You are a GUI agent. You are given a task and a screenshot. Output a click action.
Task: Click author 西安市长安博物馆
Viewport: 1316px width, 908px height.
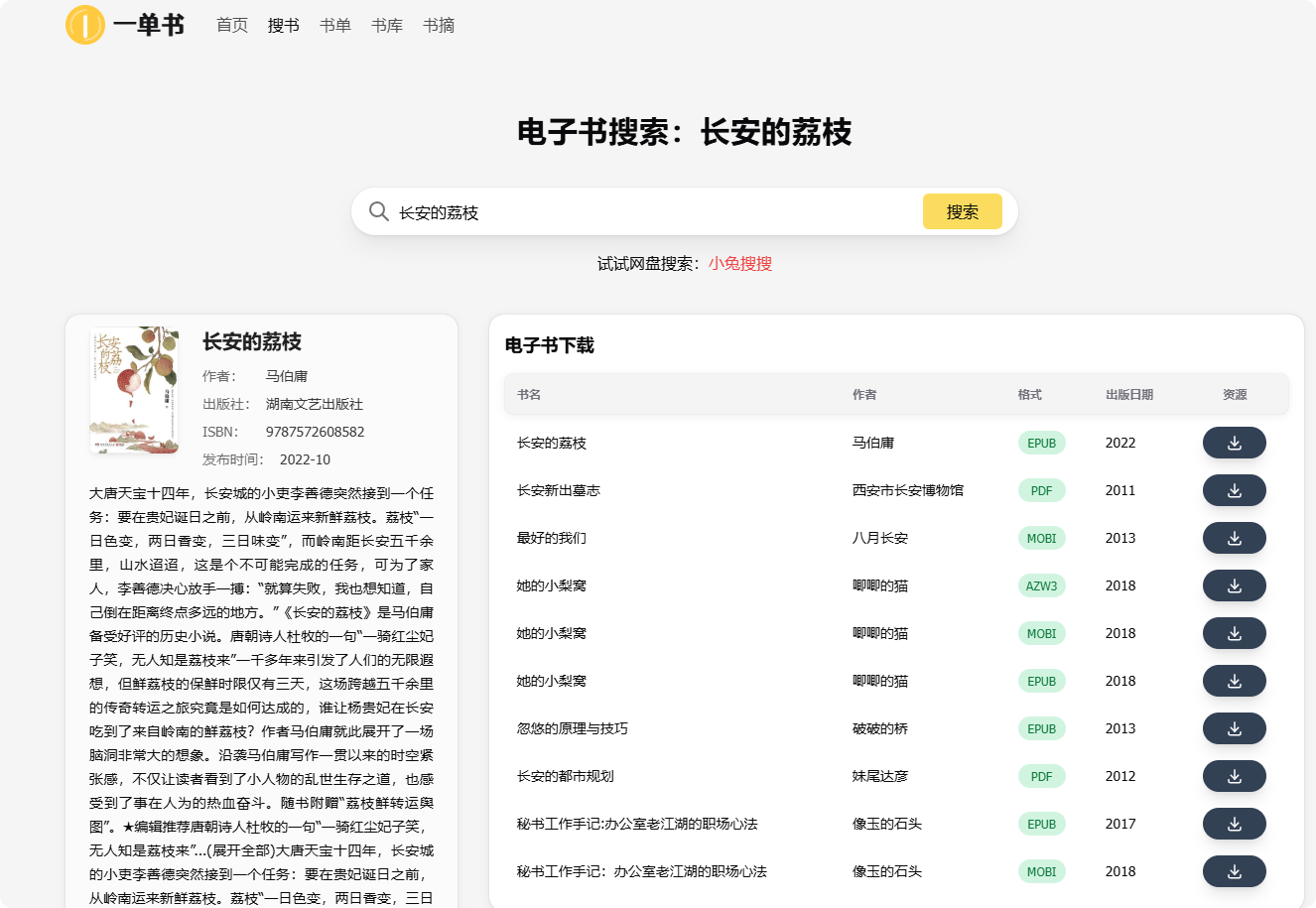[x=908, y=490]
